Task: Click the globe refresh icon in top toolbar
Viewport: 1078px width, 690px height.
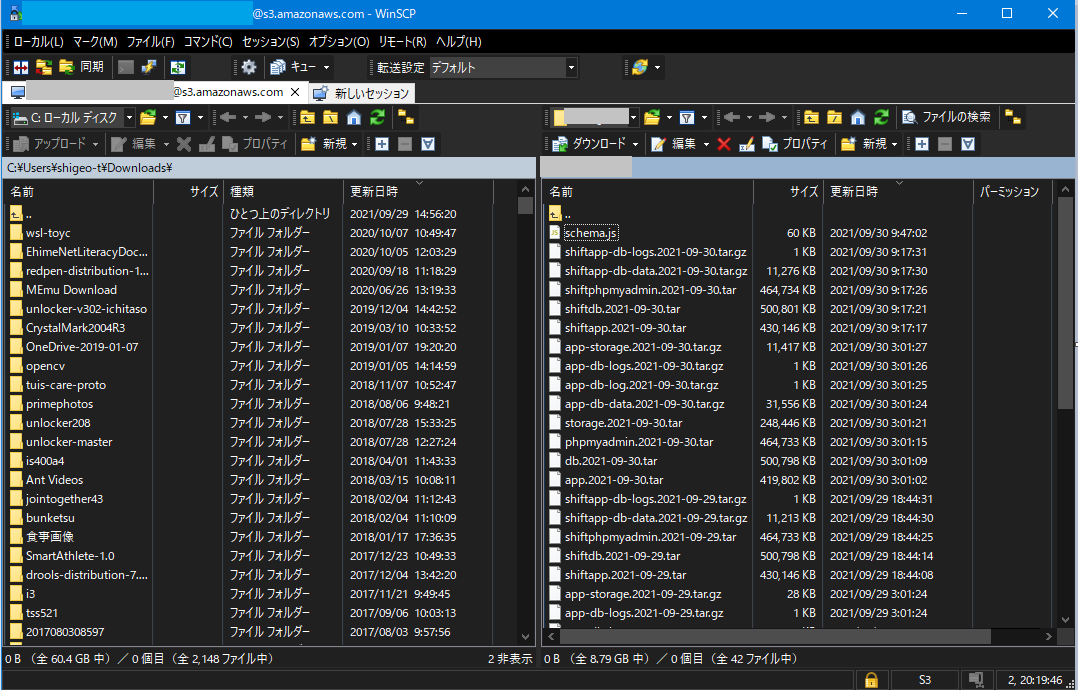Action: (639, 67)
